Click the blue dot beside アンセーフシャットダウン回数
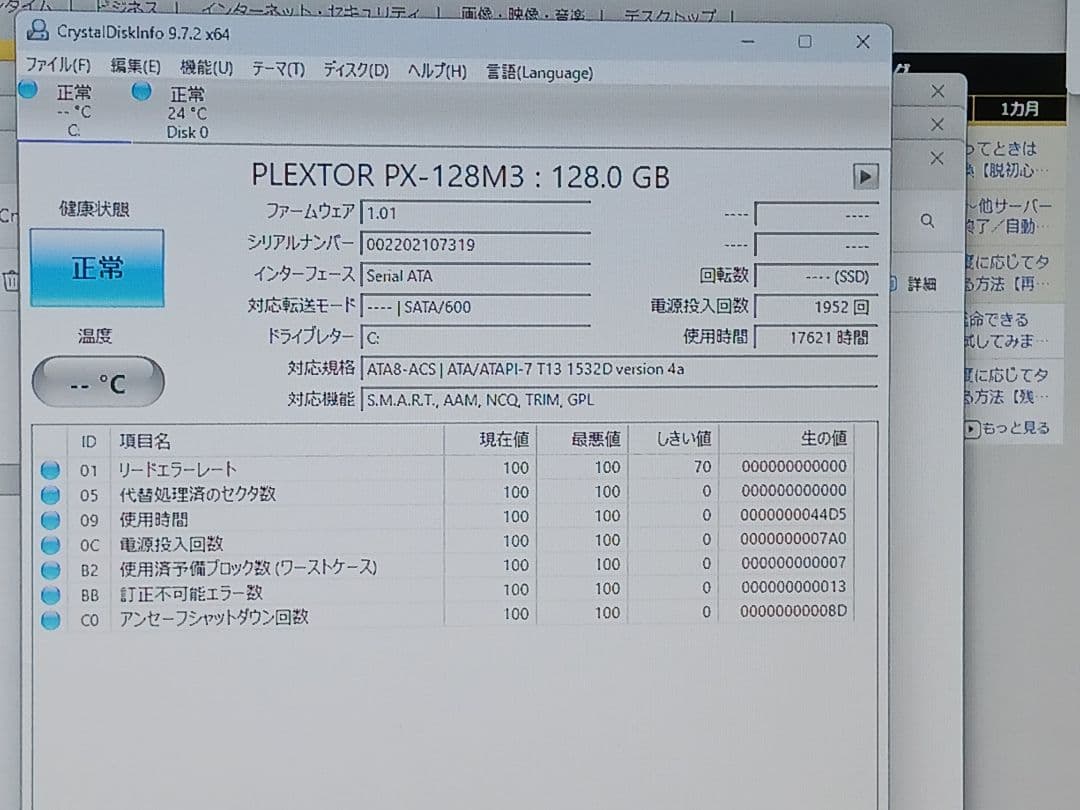The height and width of the screenshot is (810, 1080). [50, 619]
